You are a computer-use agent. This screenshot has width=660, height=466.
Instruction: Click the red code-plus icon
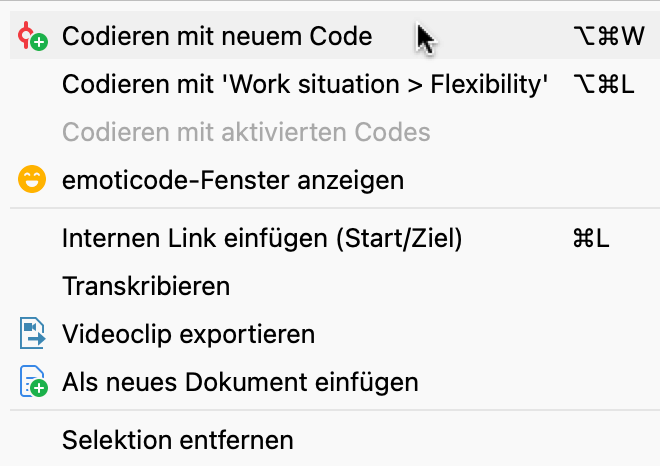tap(32, 38)
